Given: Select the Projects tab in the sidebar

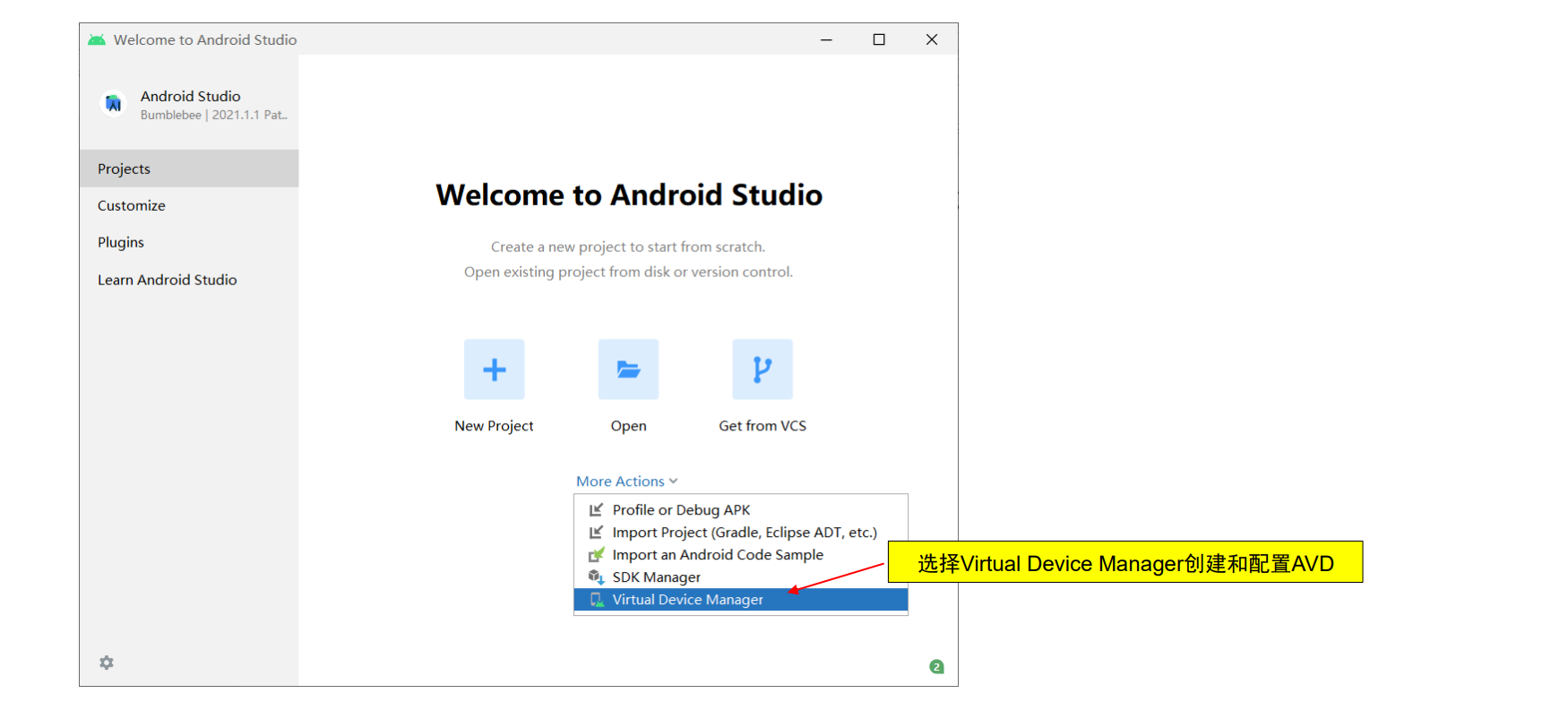Looking at the screenshot, I should (189, 169).
